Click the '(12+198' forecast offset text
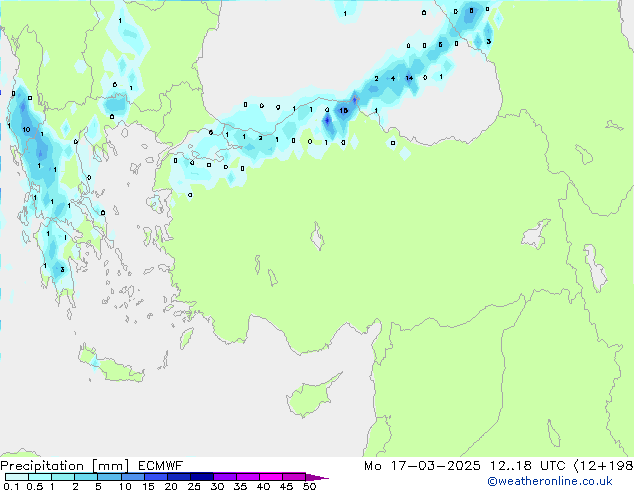The image size is (634, 490). pyautogui.click(x=603, y=466)
